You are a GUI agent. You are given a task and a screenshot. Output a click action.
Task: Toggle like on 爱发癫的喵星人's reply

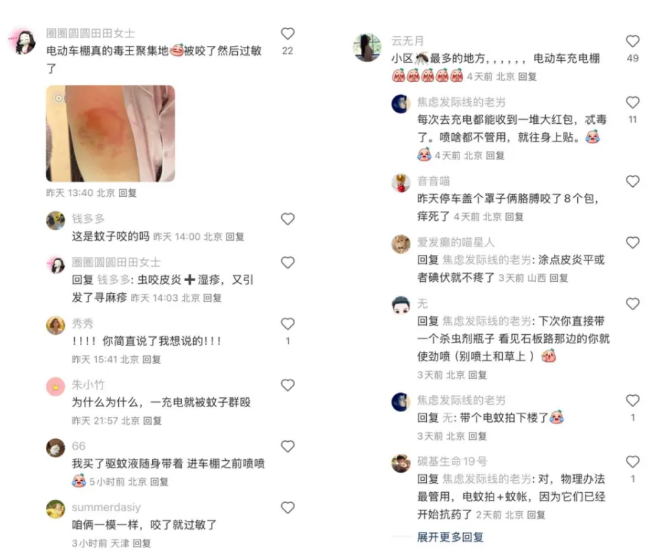tap(633, 242)
